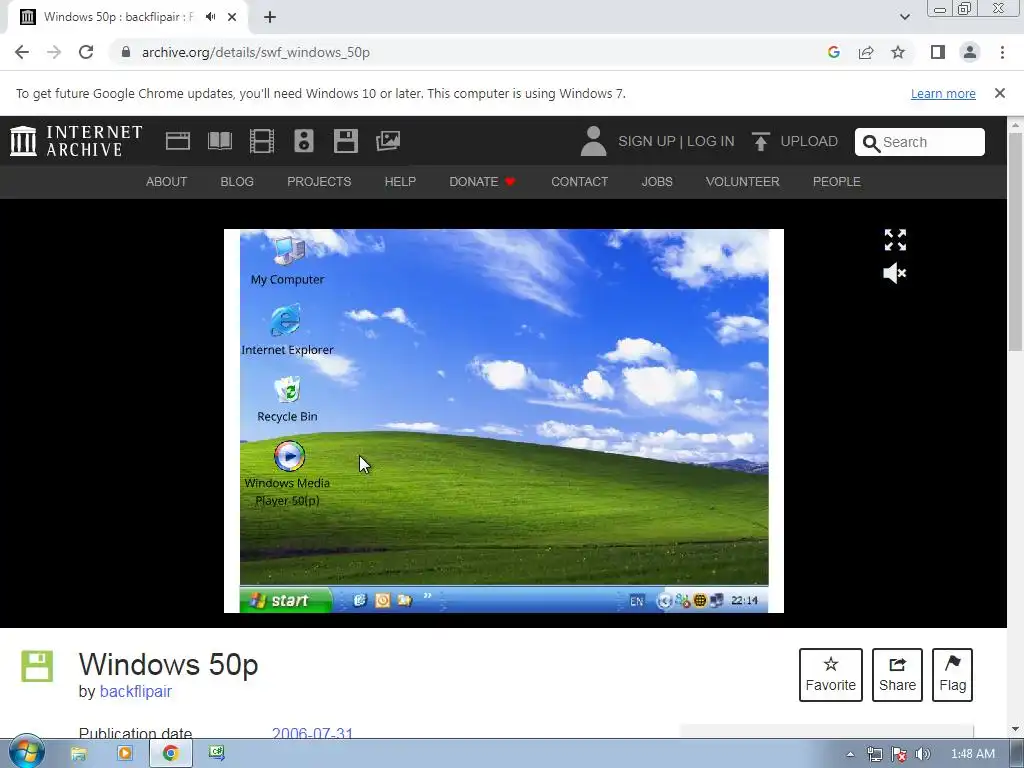Open the Texts (book) icon in header

[219, 141]
